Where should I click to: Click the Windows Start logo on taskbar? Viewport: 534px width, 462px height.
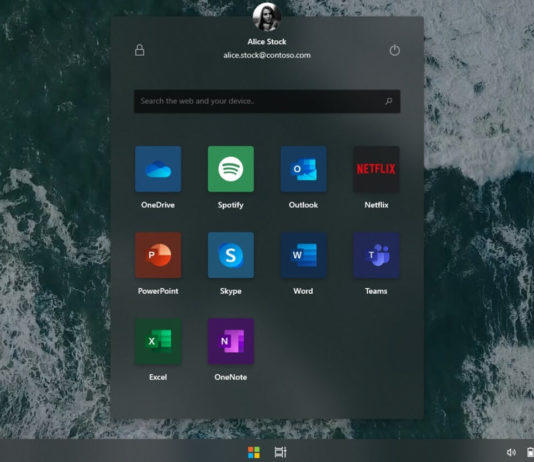click(254, 452)
